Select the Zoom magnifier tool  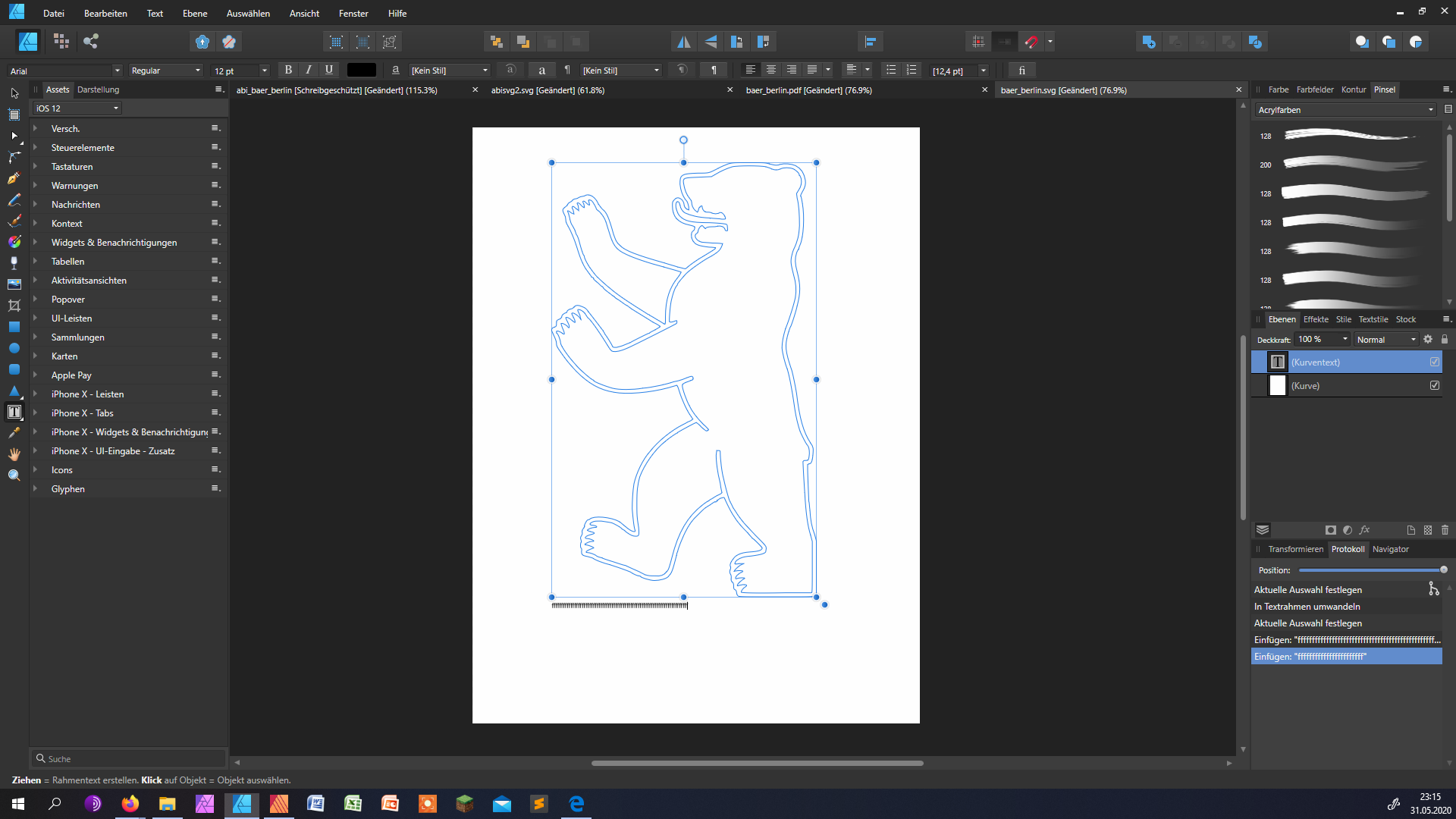[x=14, y=475]
